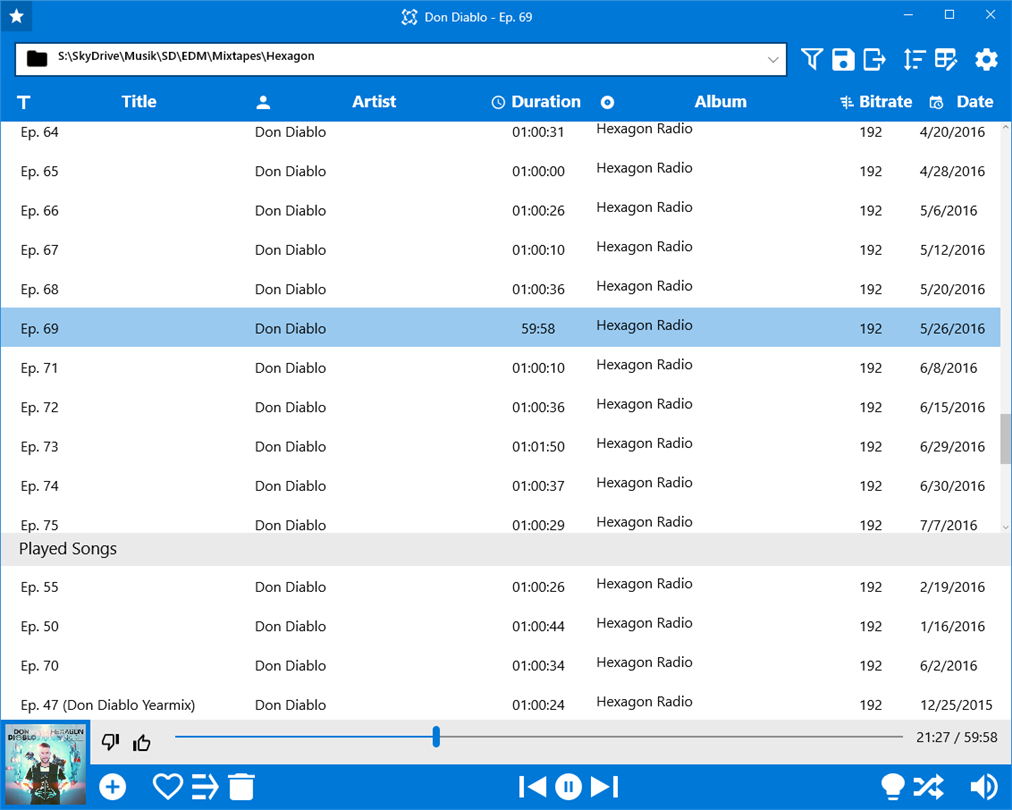Select the Ep. 71 row

click(x=501, y=368)
